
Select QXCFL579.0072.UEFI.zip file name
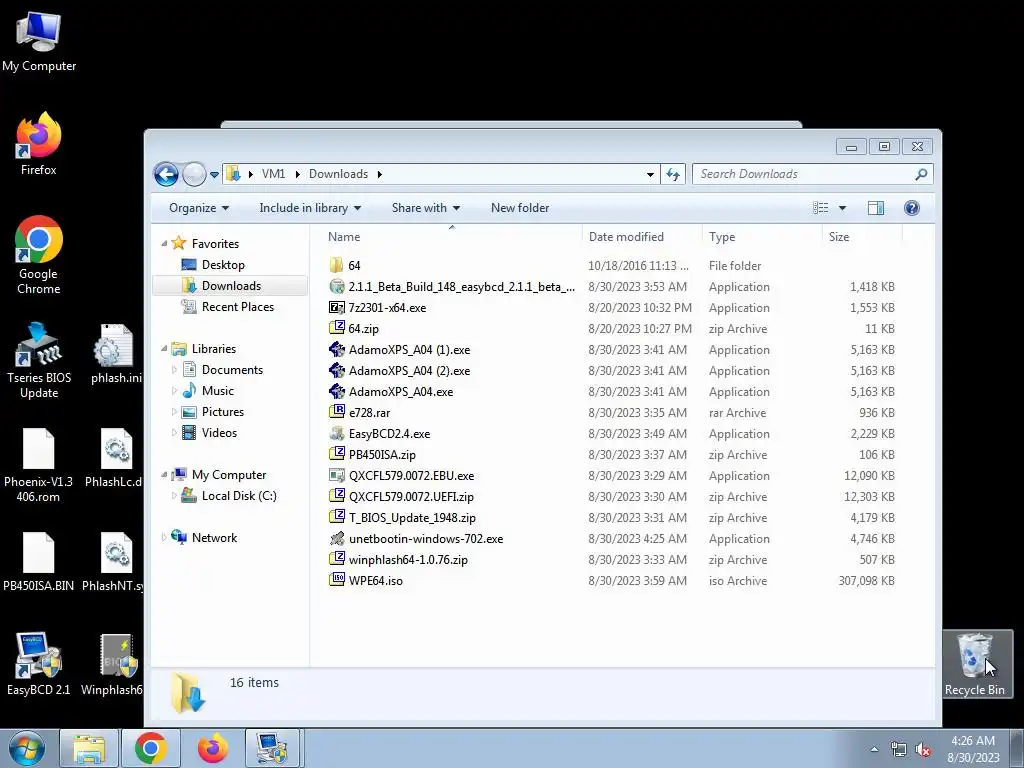(x=411, y=496)
